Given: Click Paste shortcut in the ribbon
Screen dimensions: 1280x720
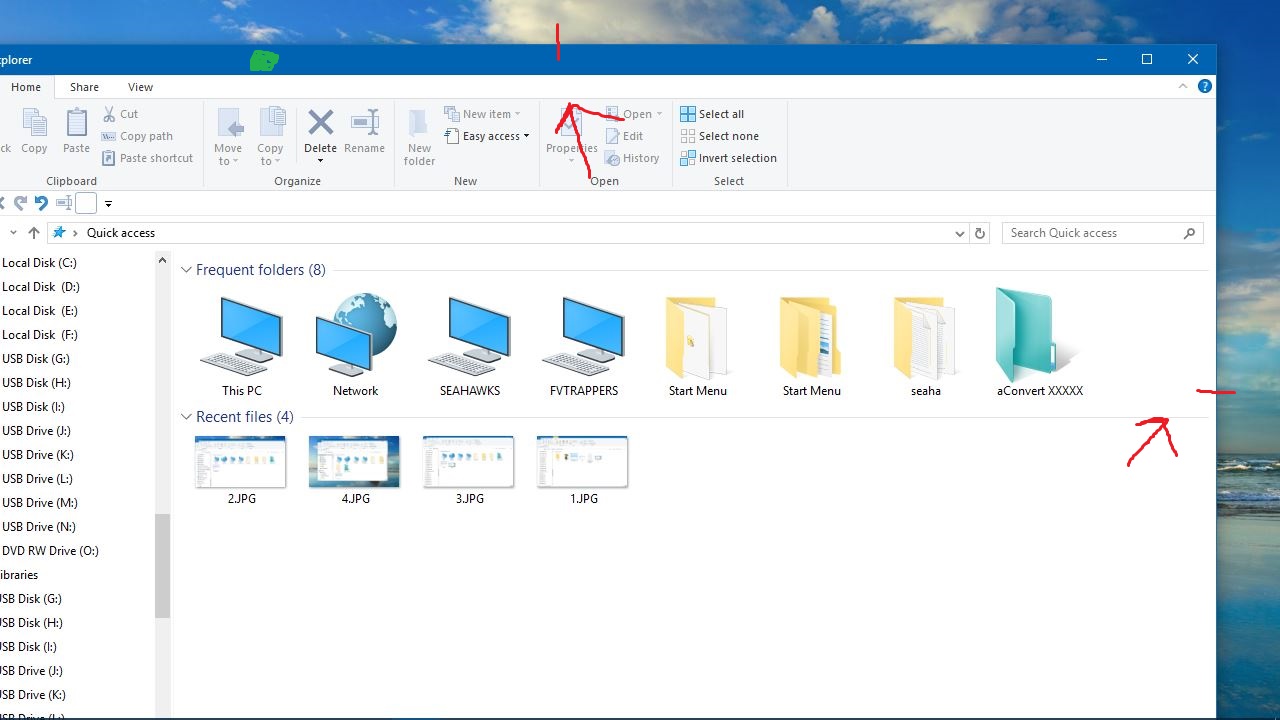Looking at the screenshot, I should (147, 158).
